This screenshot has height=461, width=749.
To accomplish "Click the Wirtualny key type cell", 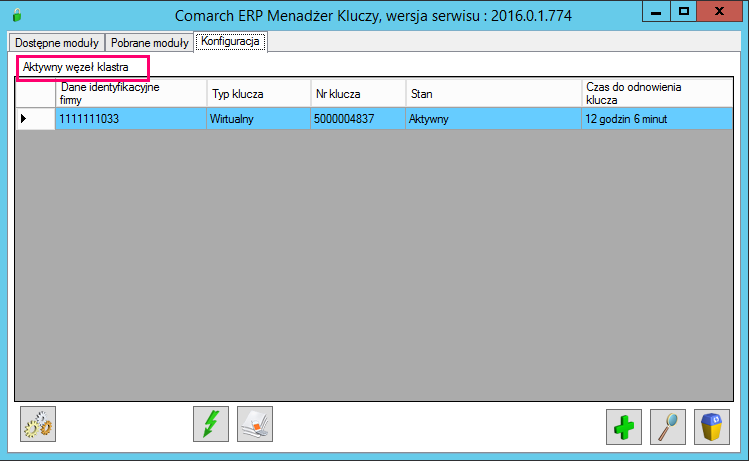I will [258, 118].
